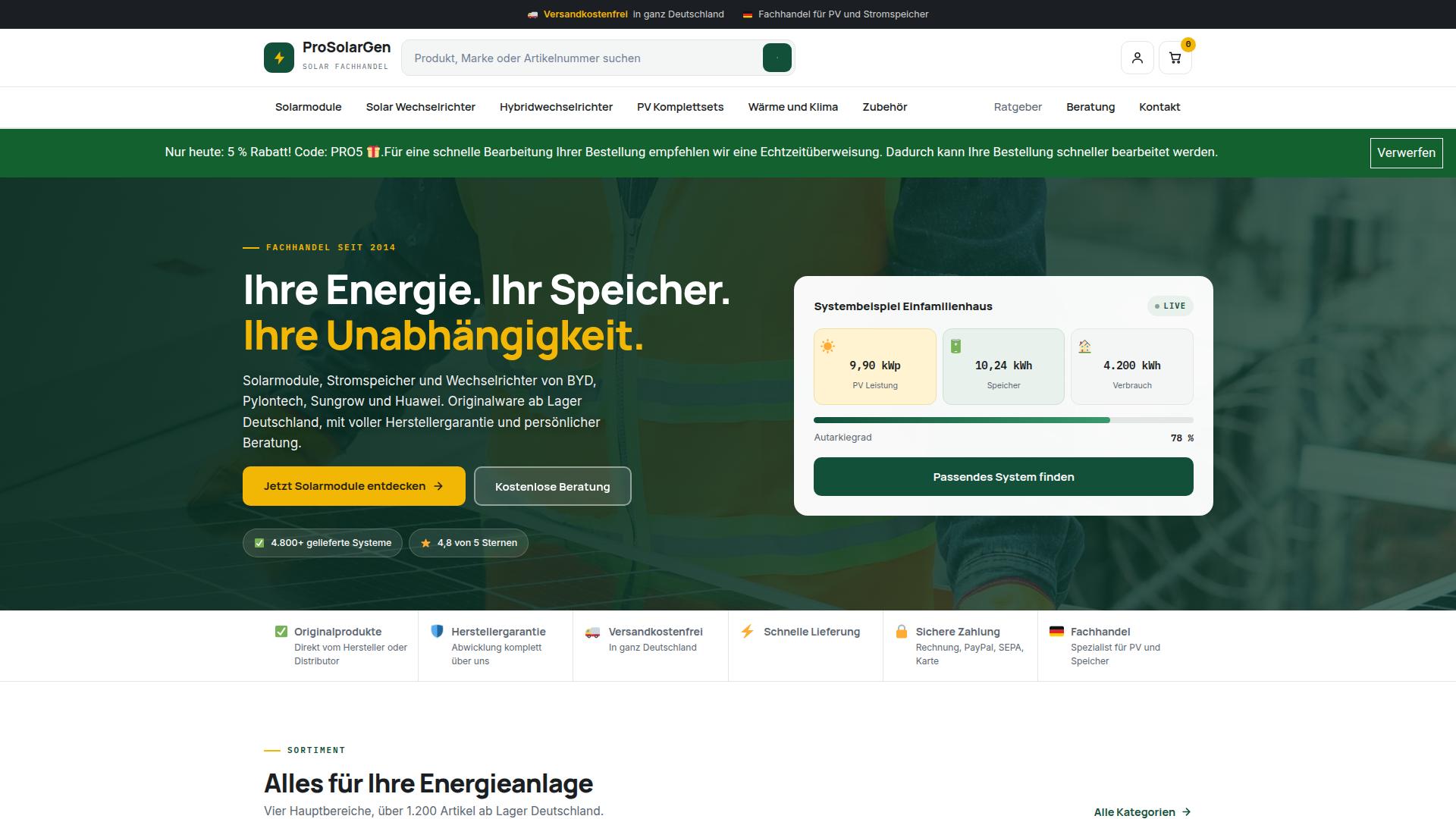Click Passendes System finden button
This screenshot has width=1456, height=819.
[1003, 477]
